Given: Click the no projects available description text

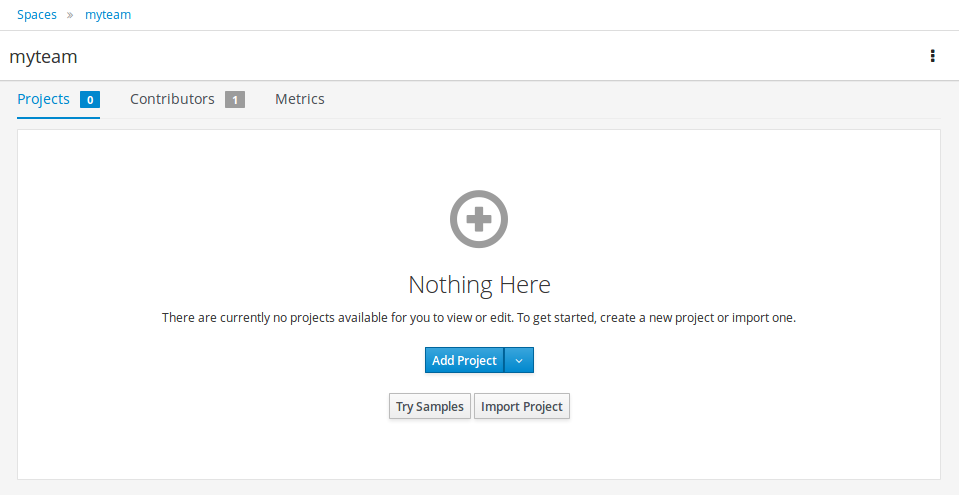Looking at the screenshot, I should (x=479, y=318).
